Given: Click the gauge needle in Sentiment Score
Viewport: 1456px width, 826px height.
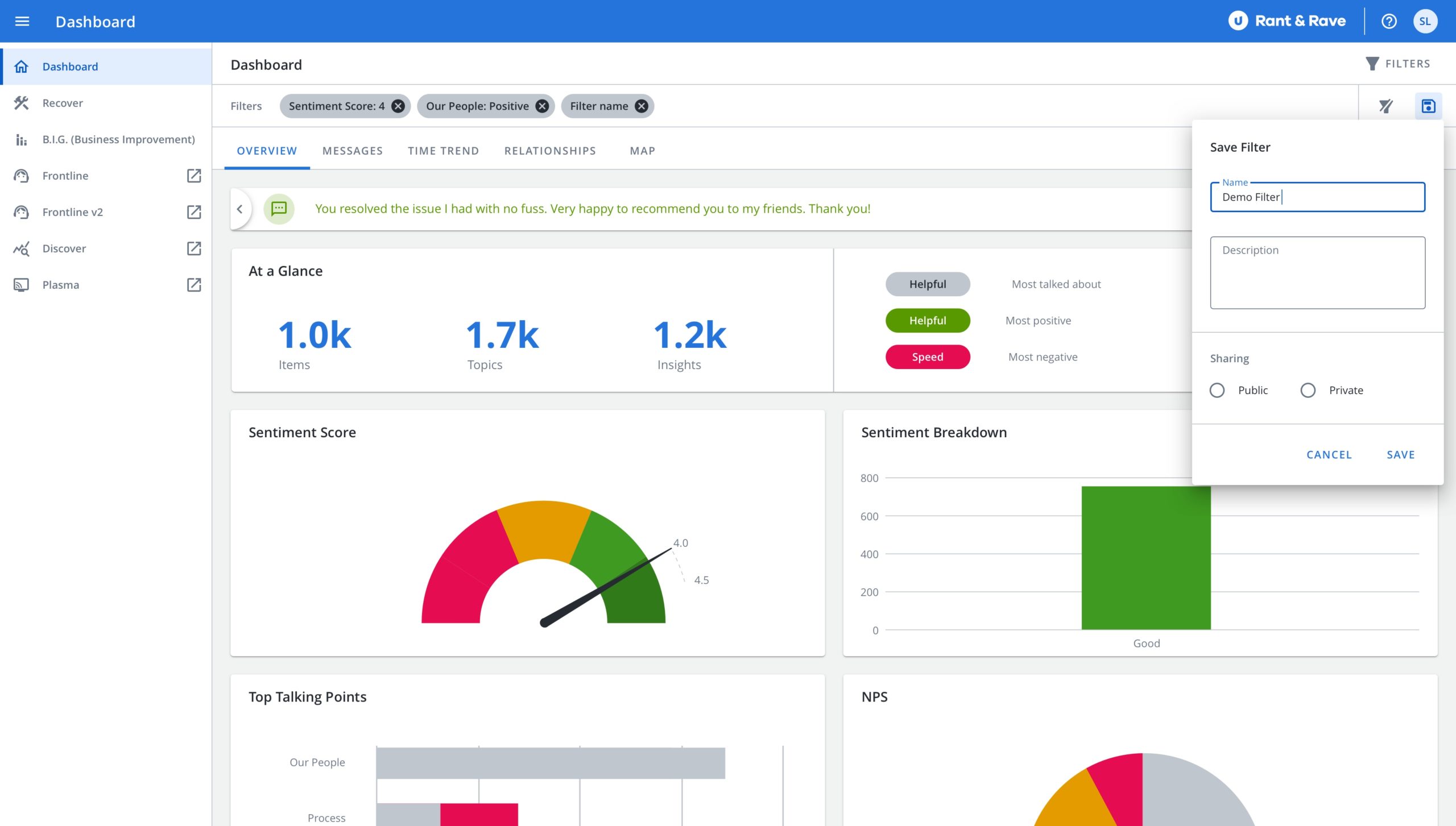Looking at the screenshot, I should pos(606,587).
